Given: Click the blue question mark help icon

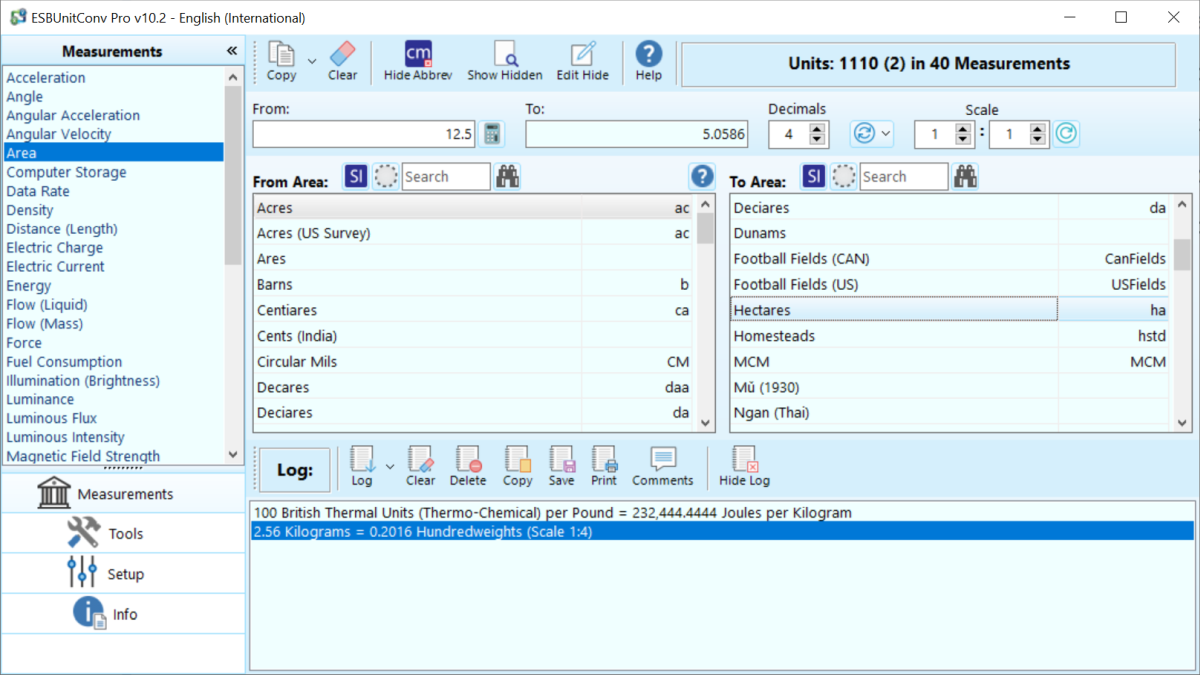Looking at the screenshot, I should [702, 177].
